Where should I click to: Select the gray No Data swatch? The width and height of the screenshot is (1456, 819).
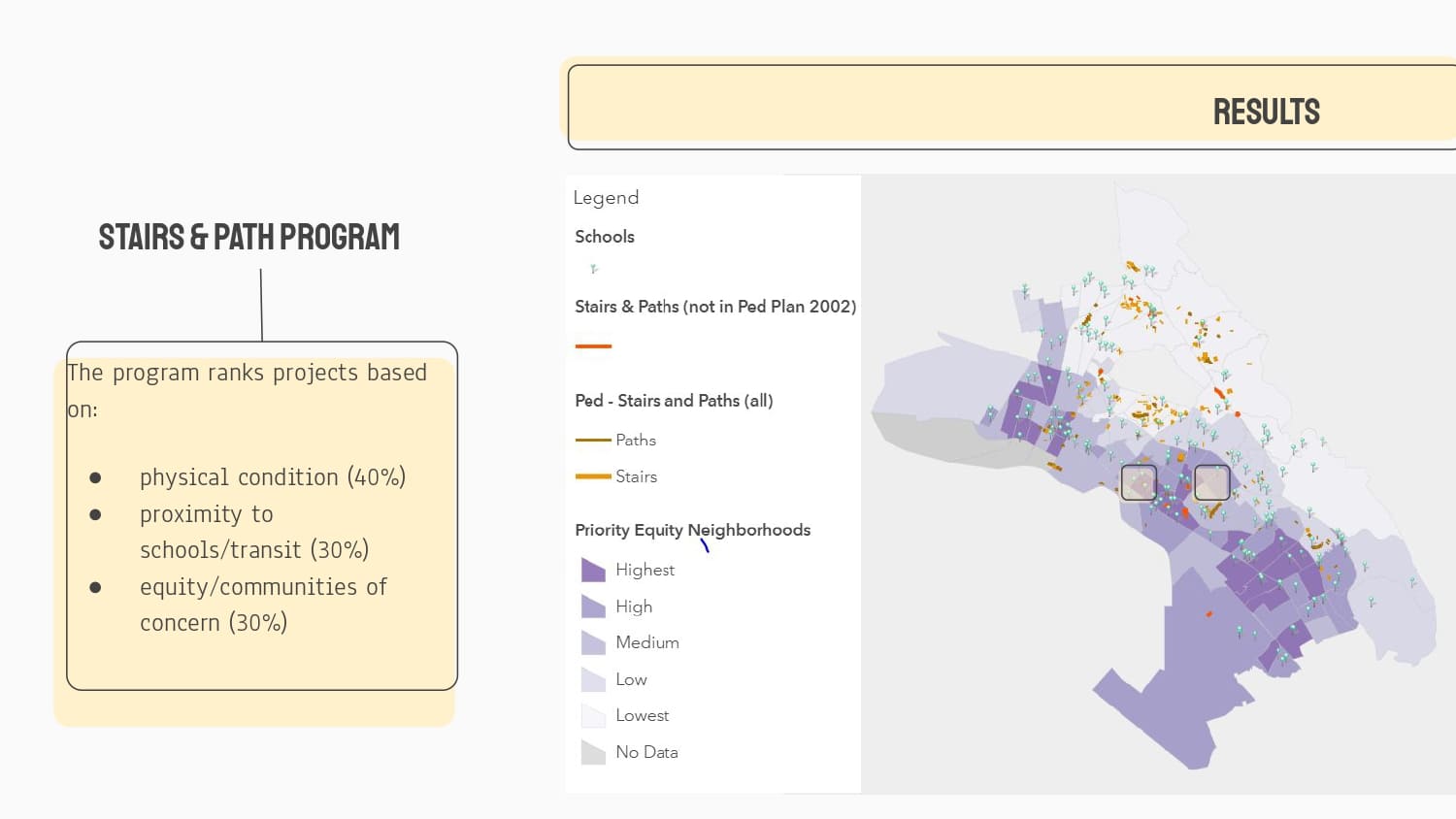[593, 752]
